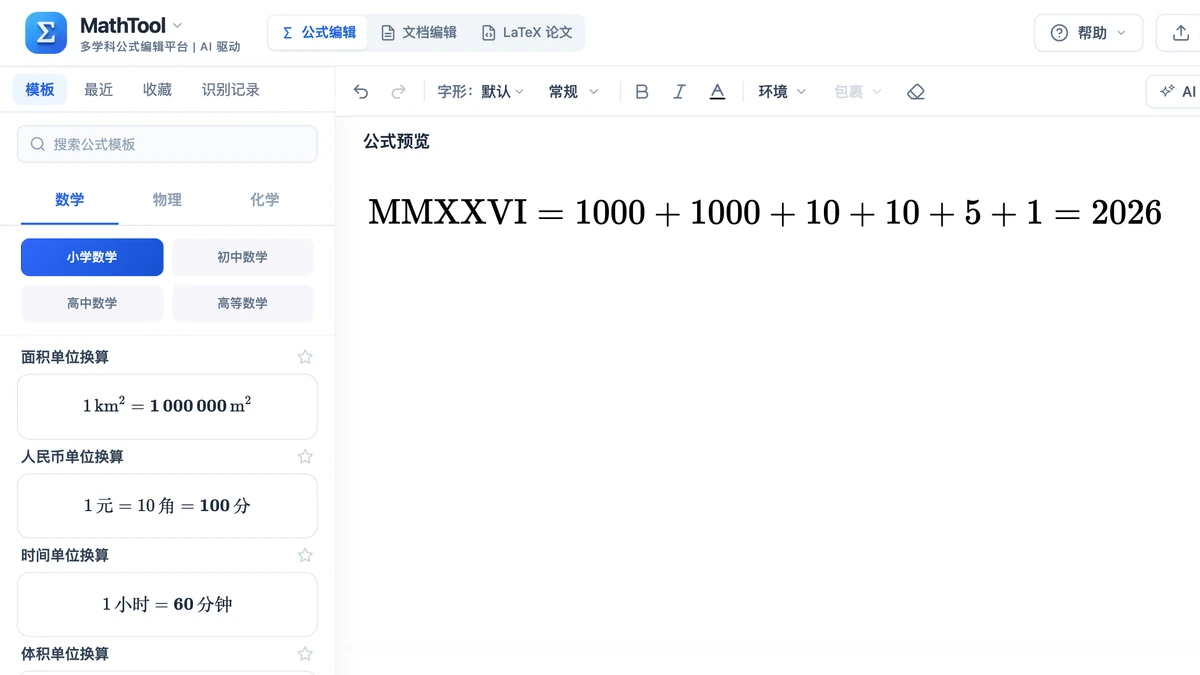Star the 面积单位换算 template
1200x675 pixels.
pyautogui.click(x=305, y=357)
